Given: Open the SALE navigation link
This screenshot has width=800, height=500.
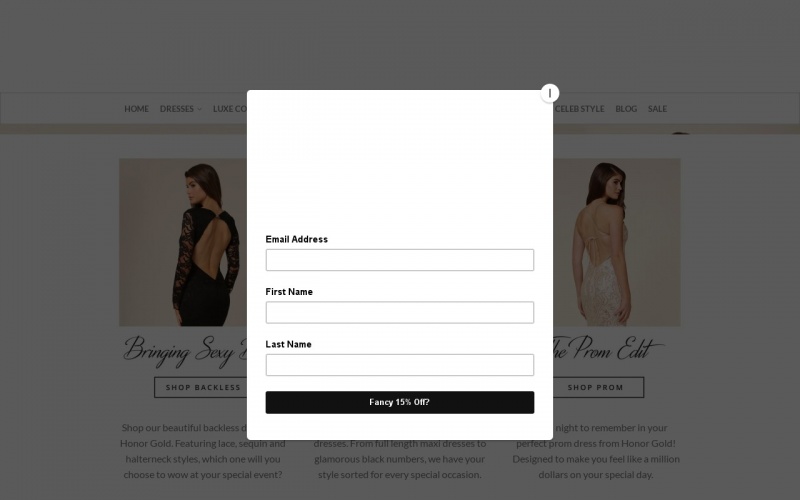Looking at the screenshot, I should [x=657, y=109].
